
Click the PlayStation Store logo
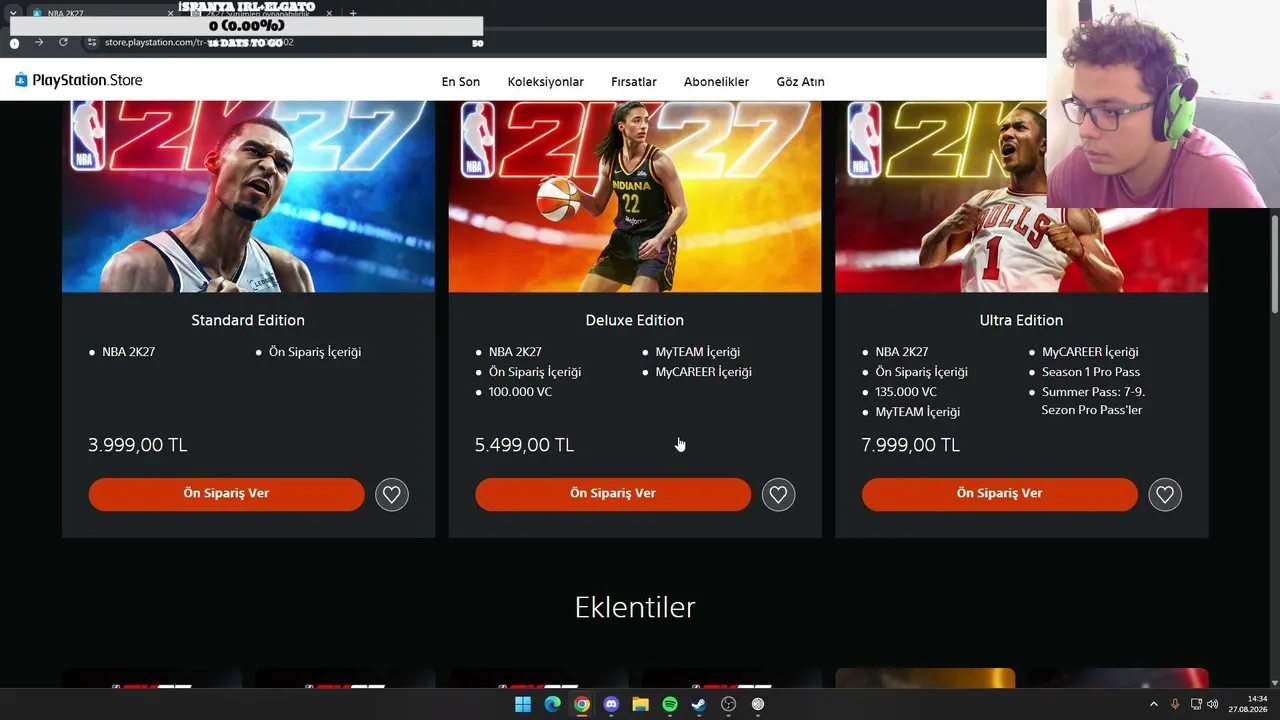point(79,80)
